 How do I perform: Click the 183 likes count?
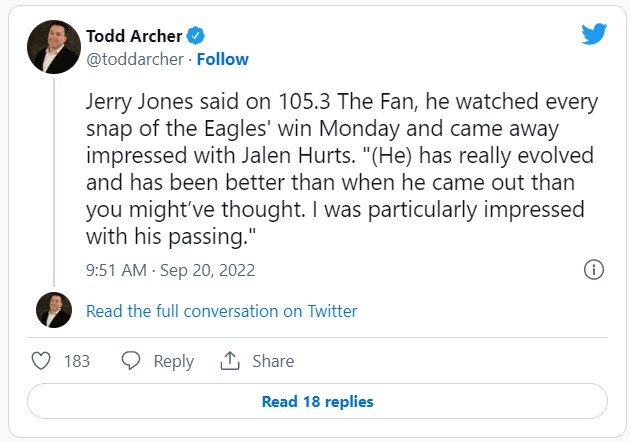point(77,361)
